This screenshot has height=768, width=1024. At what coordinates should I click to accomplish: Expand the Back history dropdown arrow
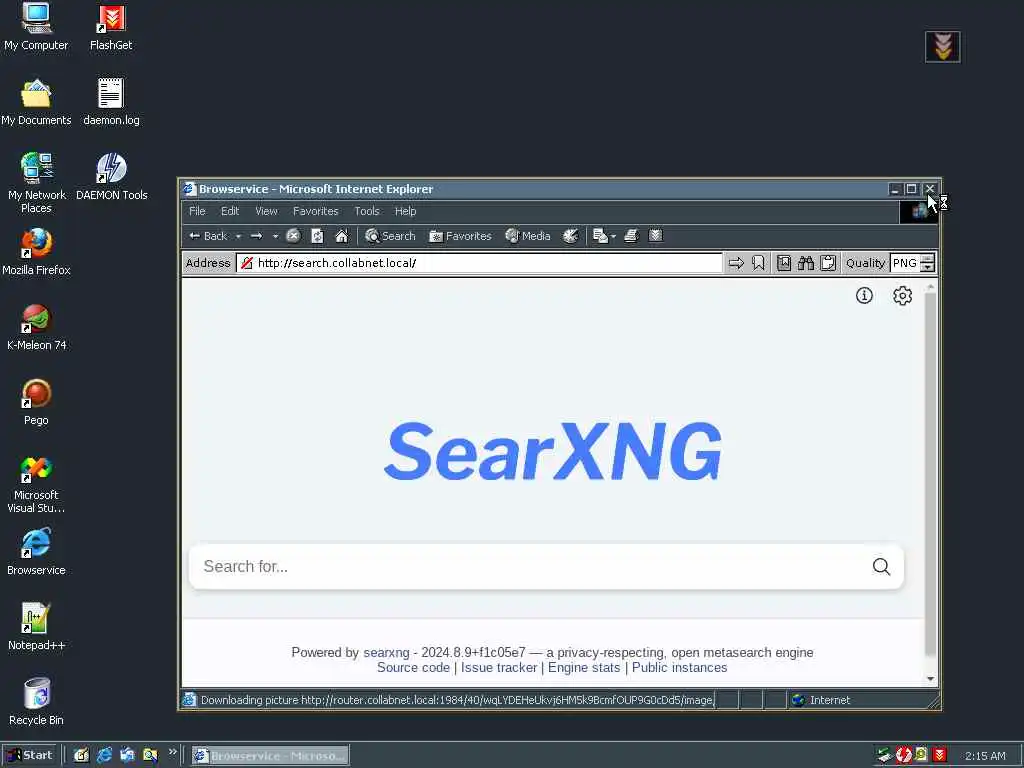238,236
